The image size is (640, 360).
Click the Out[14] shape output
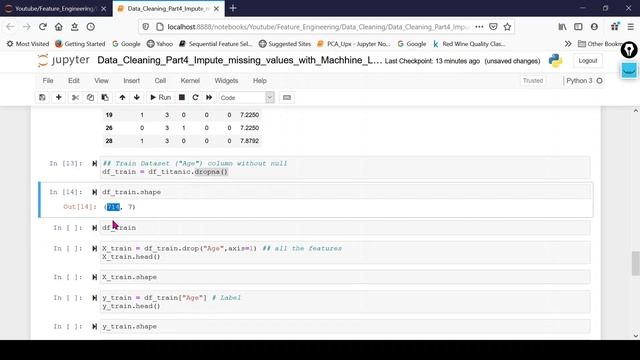tap(120, 207)
